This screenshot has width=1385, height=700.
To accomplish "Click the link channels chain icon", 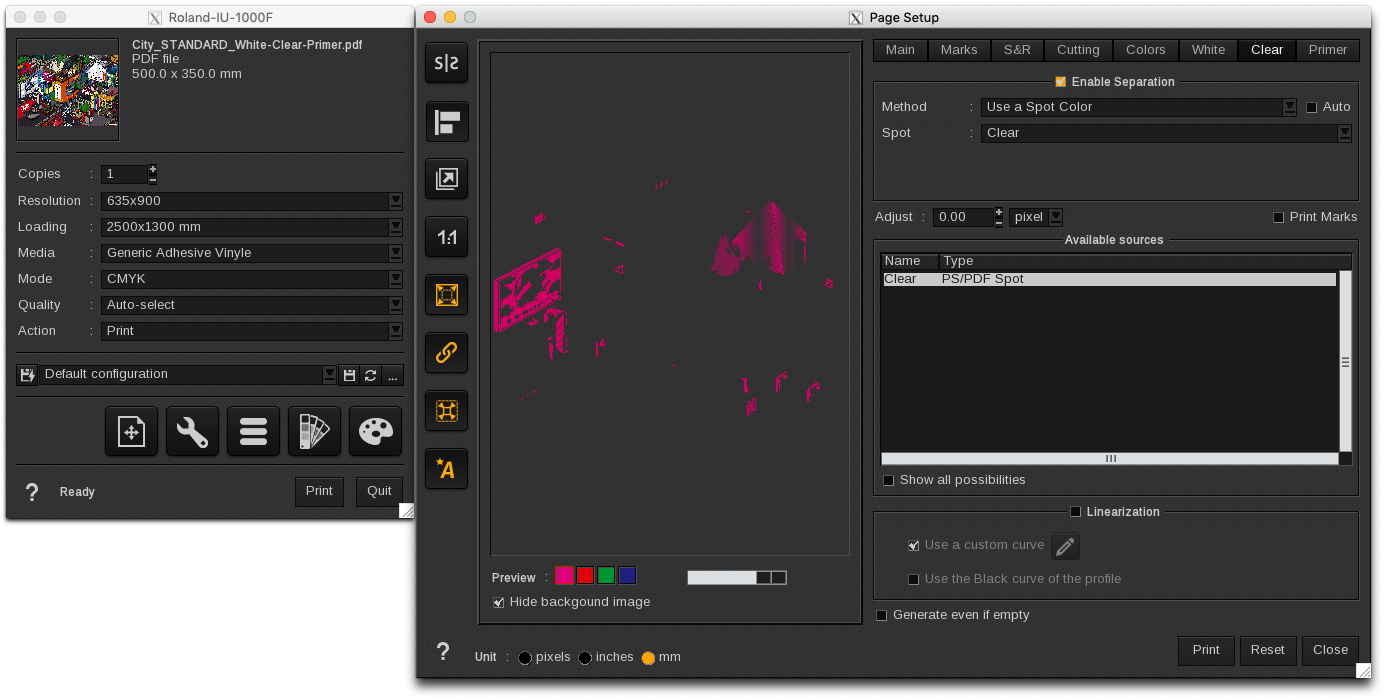I will point(446,352).
